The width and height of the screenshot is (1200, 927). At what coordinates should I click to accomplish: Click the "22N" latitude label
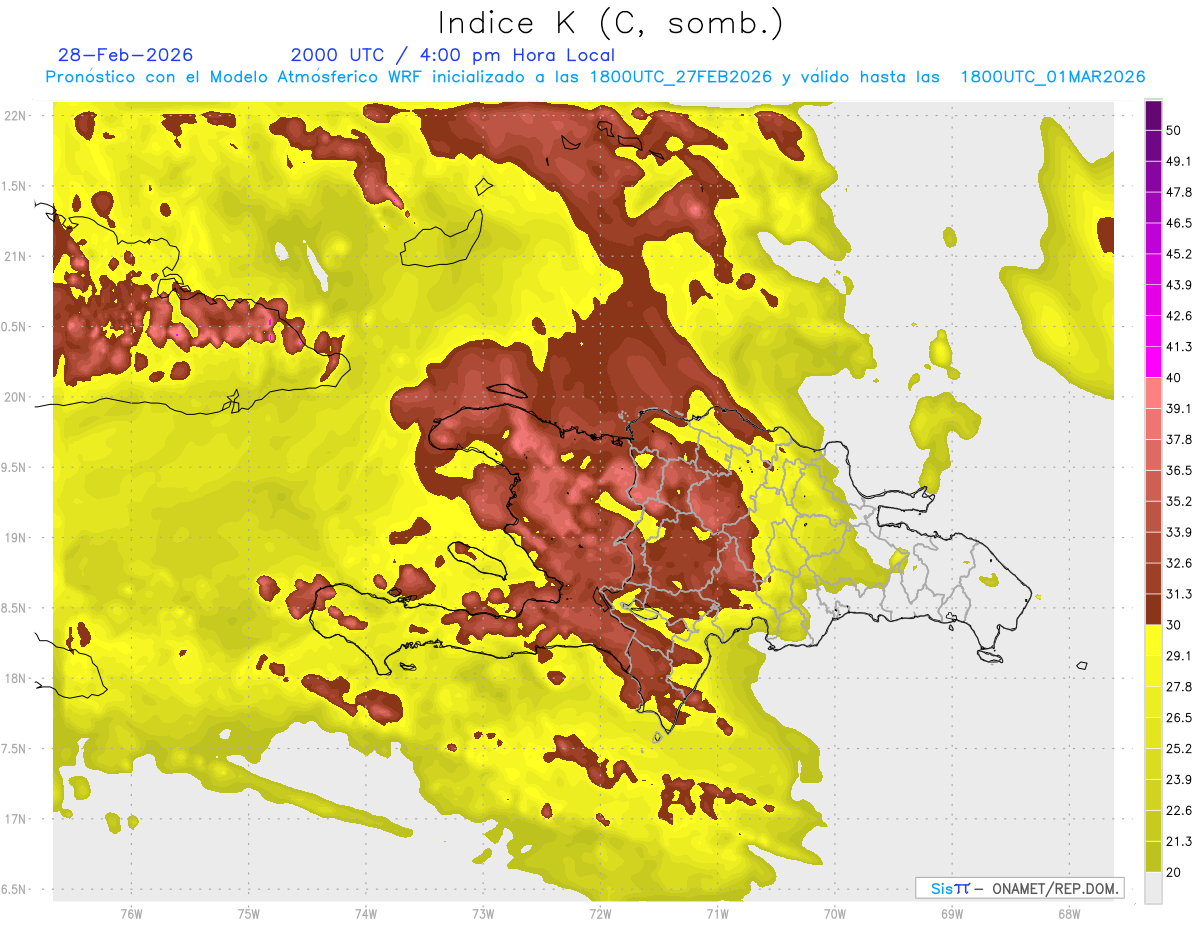[x=17, y=116]
